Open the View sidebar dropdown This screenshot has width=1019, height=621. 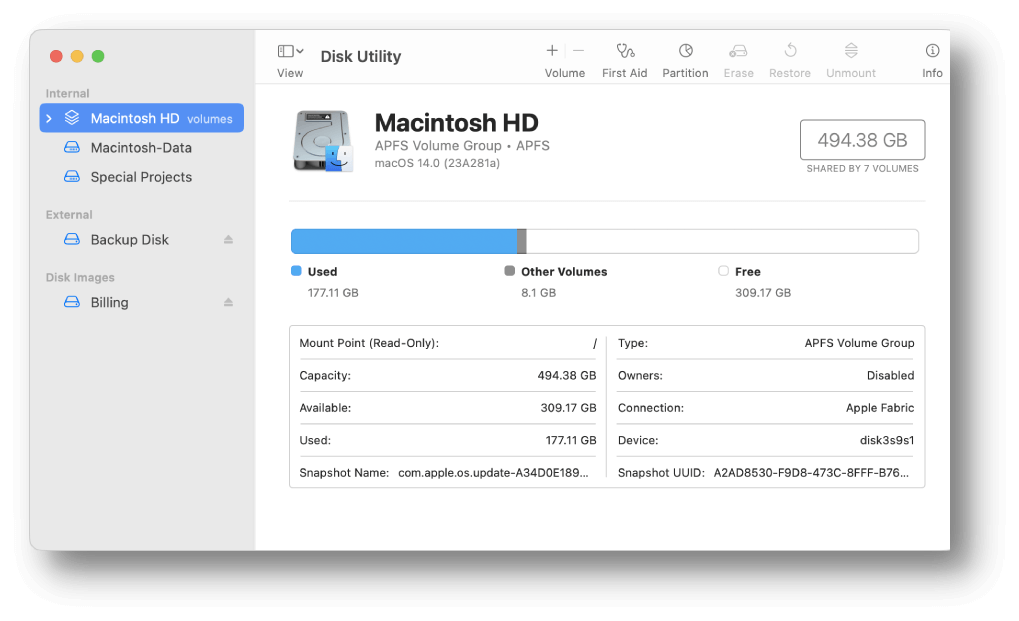290,52
